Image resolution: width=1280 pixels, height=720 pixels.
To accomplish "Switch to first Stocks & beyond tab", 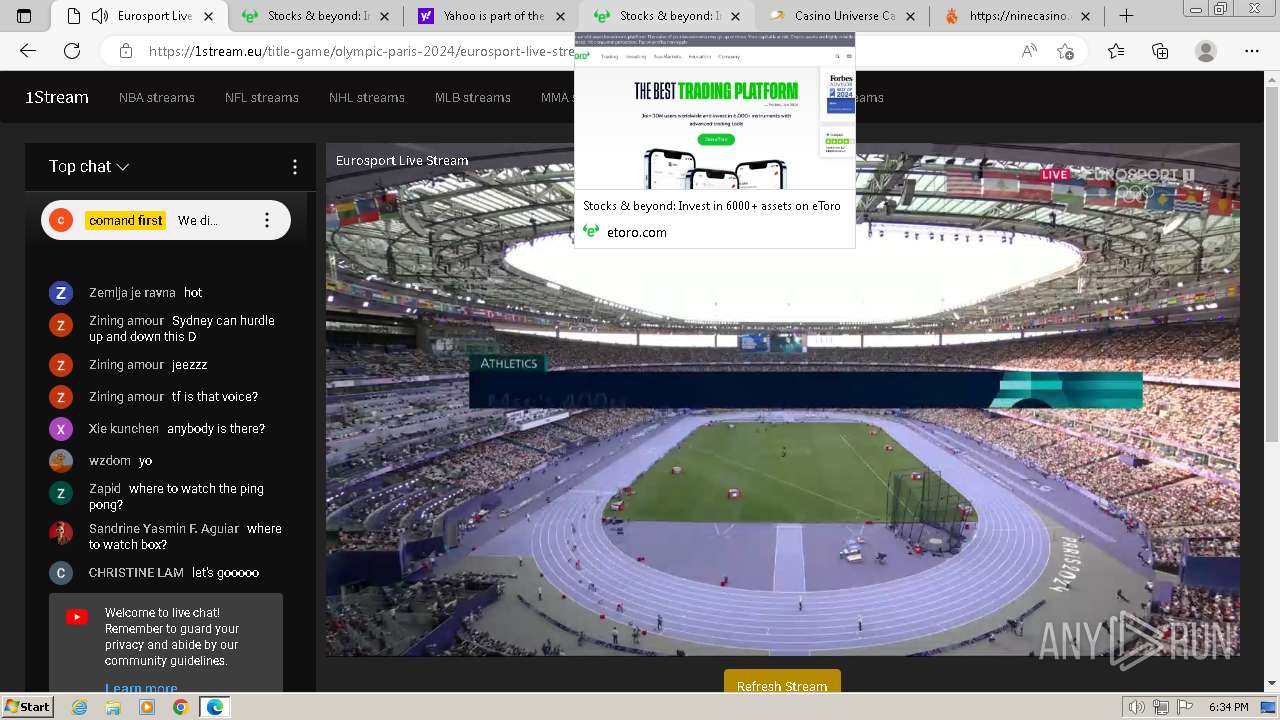I will (x=317, y=16).
